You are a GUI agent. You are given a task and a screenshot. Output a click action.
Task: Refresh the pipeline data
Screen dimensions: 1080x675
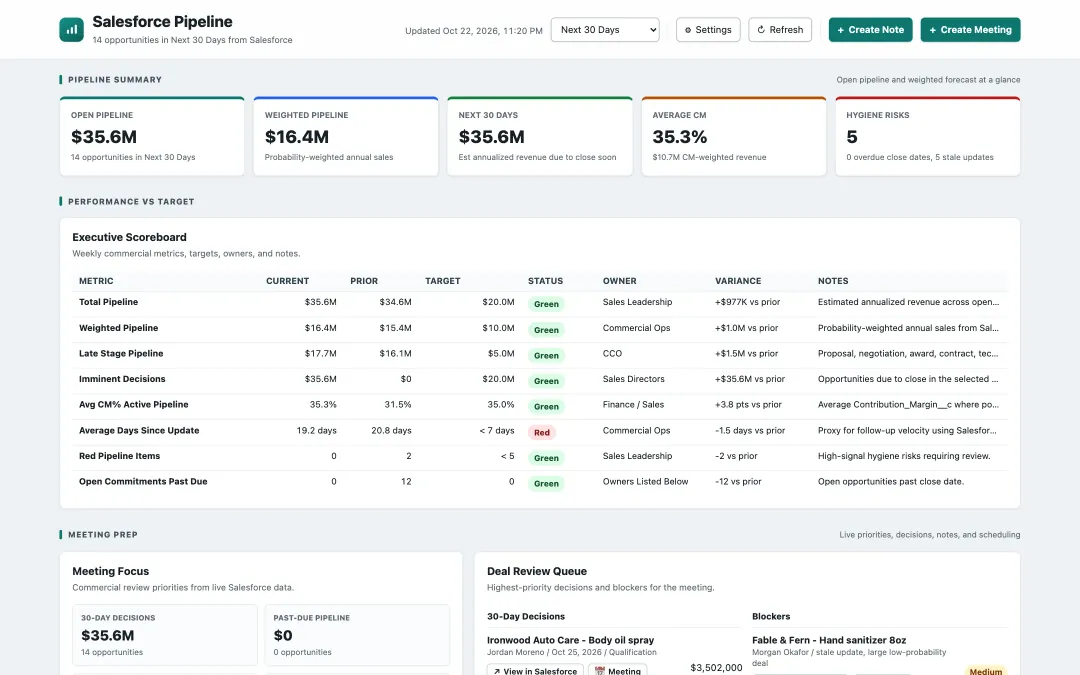(x=780, y=30)
